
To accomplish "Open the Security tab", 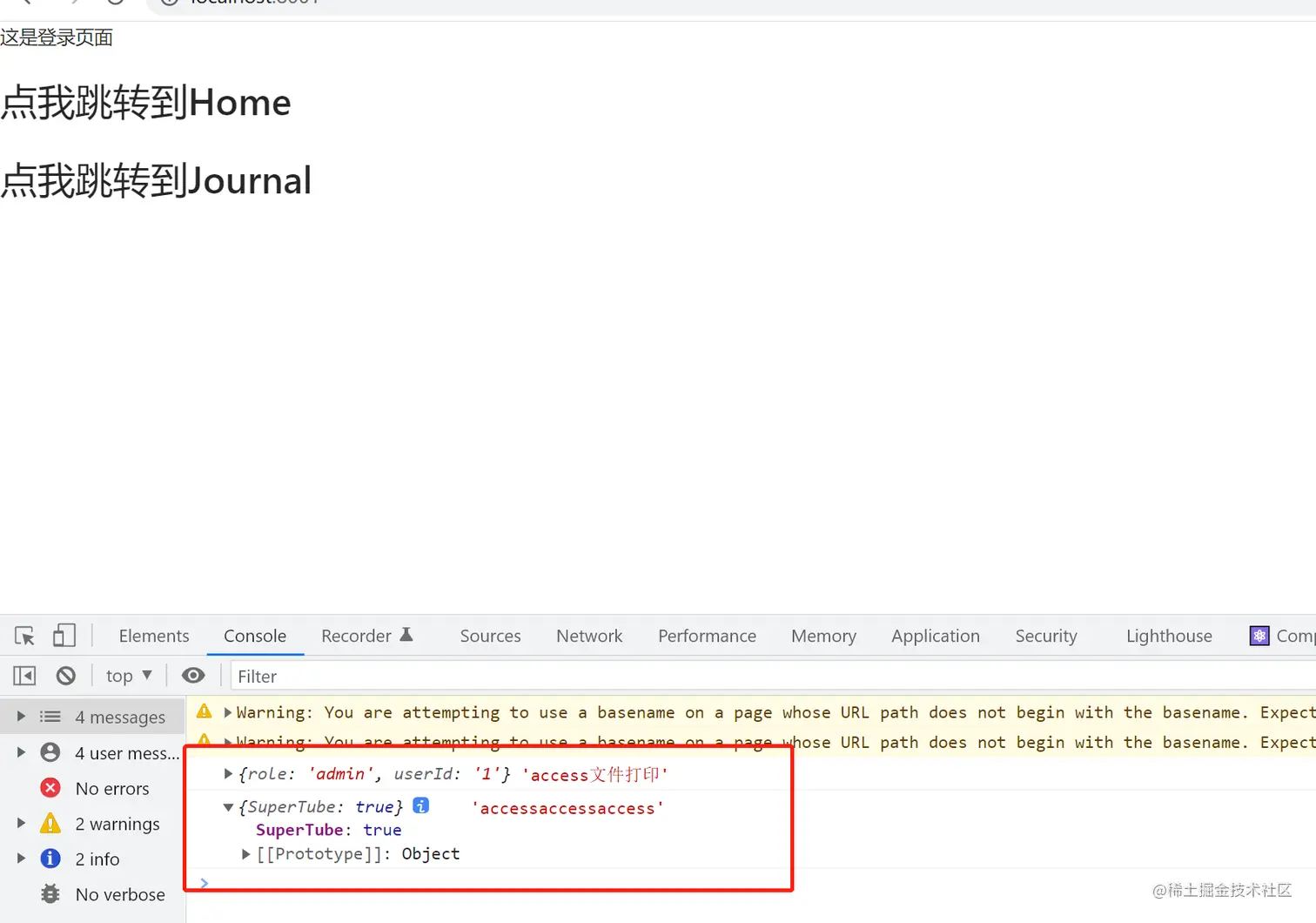I will click(x=1046, y=636).
